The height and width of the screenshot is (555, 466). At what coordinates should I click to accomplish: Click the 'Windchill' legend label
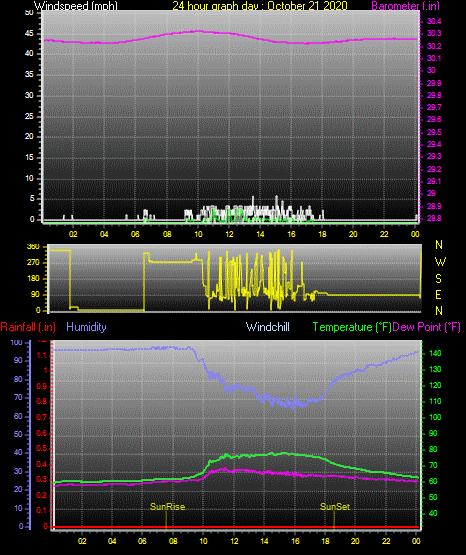click(267, 327)
